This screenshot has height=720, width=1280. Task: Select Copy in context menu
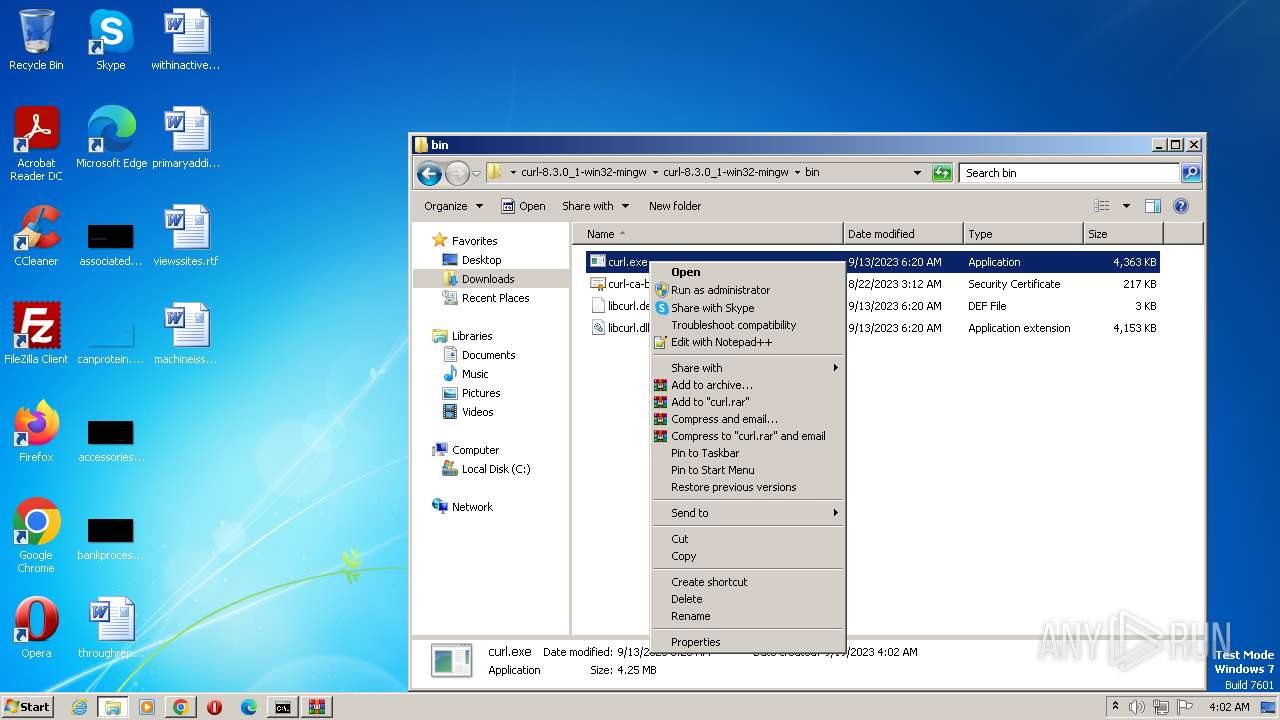pos(746,556)
